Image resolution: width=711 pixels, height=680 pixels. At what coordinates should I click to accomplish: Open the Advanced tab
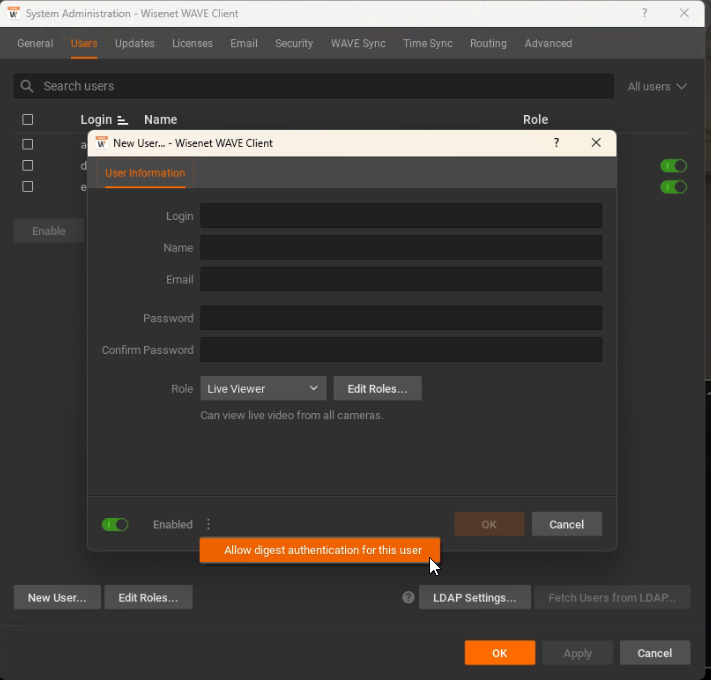pyautogui.click(x=548, y=44)
